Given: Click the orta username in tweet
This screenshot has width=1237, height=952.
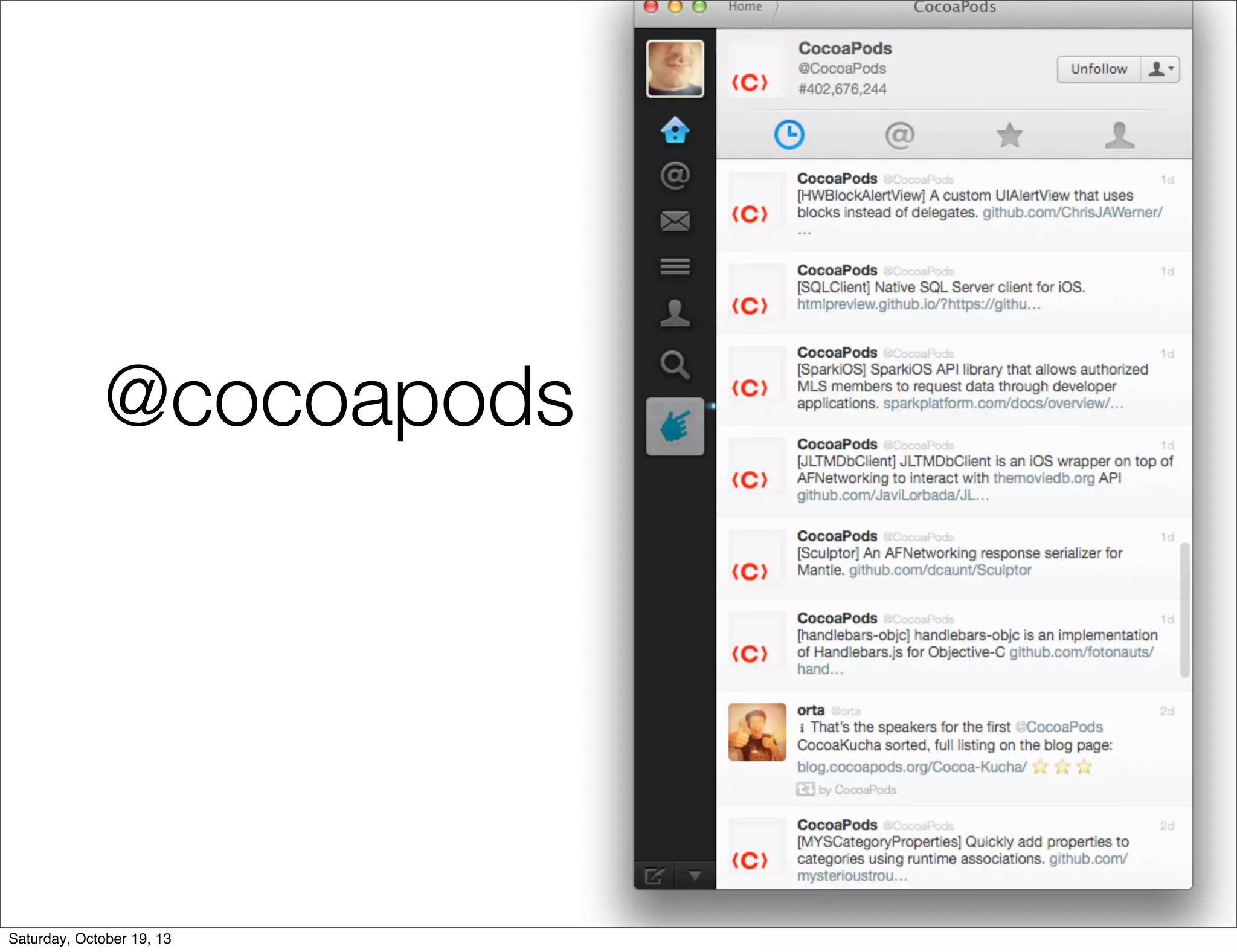Looking at the screenshot, I should point(811,710).
